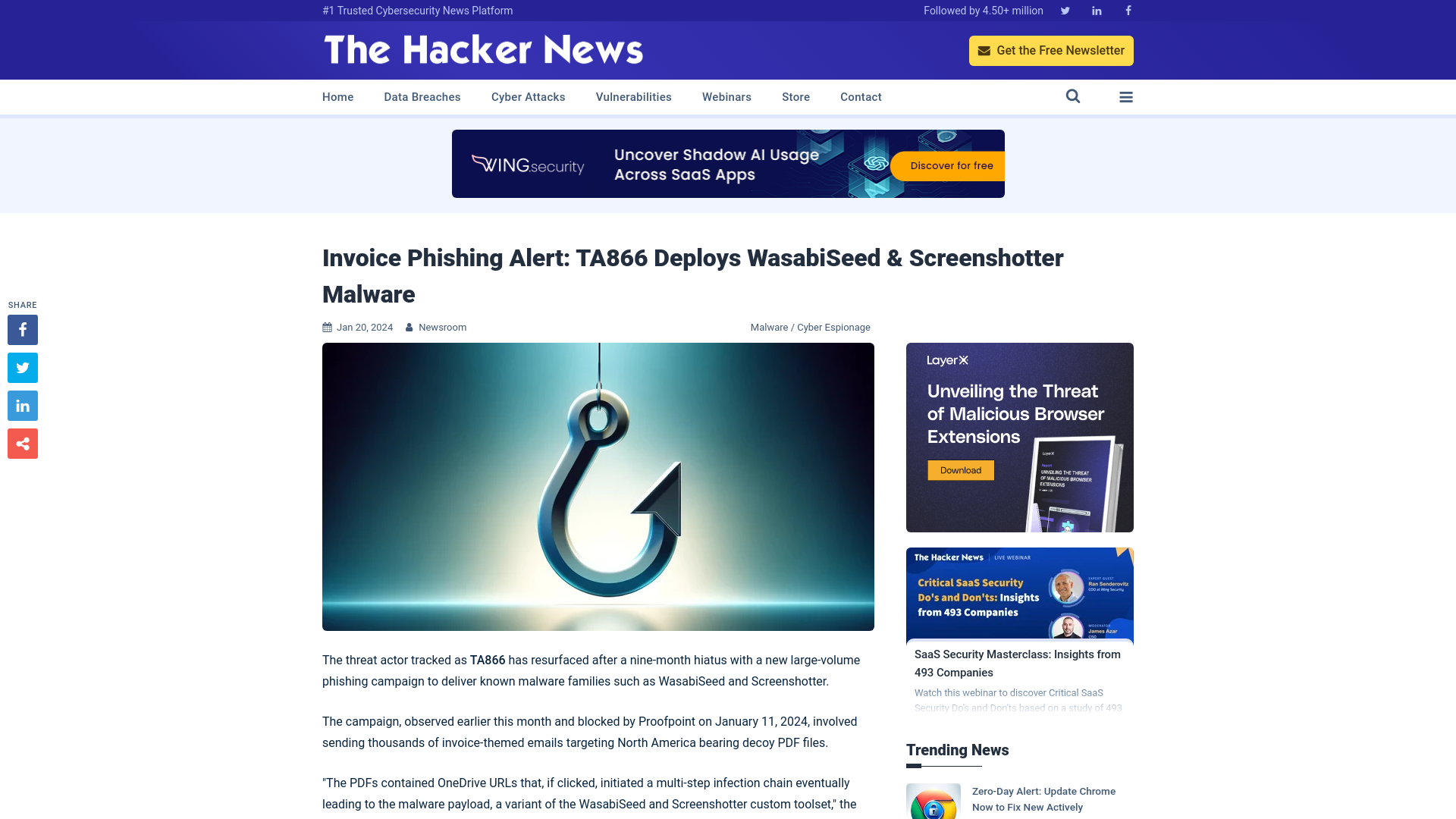Expand the Vulnerabilities navigation item
The image size is (1456, 819).
[633, 96]
